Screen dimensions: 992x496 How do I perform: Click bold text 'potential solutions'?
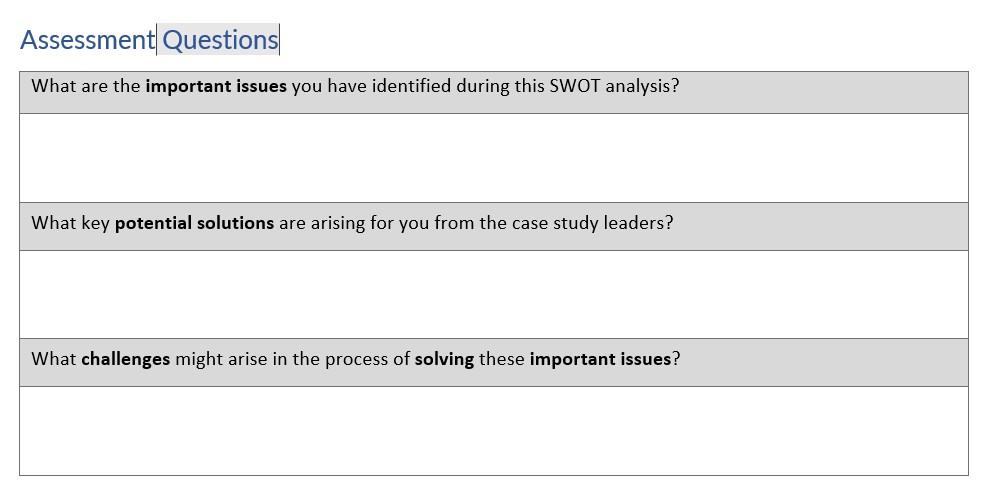tap(194, 223)
